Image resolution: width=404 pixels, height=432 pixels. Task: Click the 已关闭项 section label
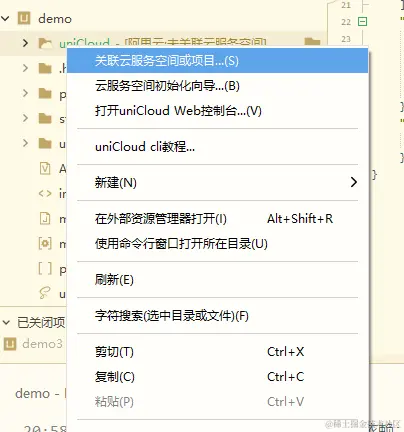(x=41, y=322)
